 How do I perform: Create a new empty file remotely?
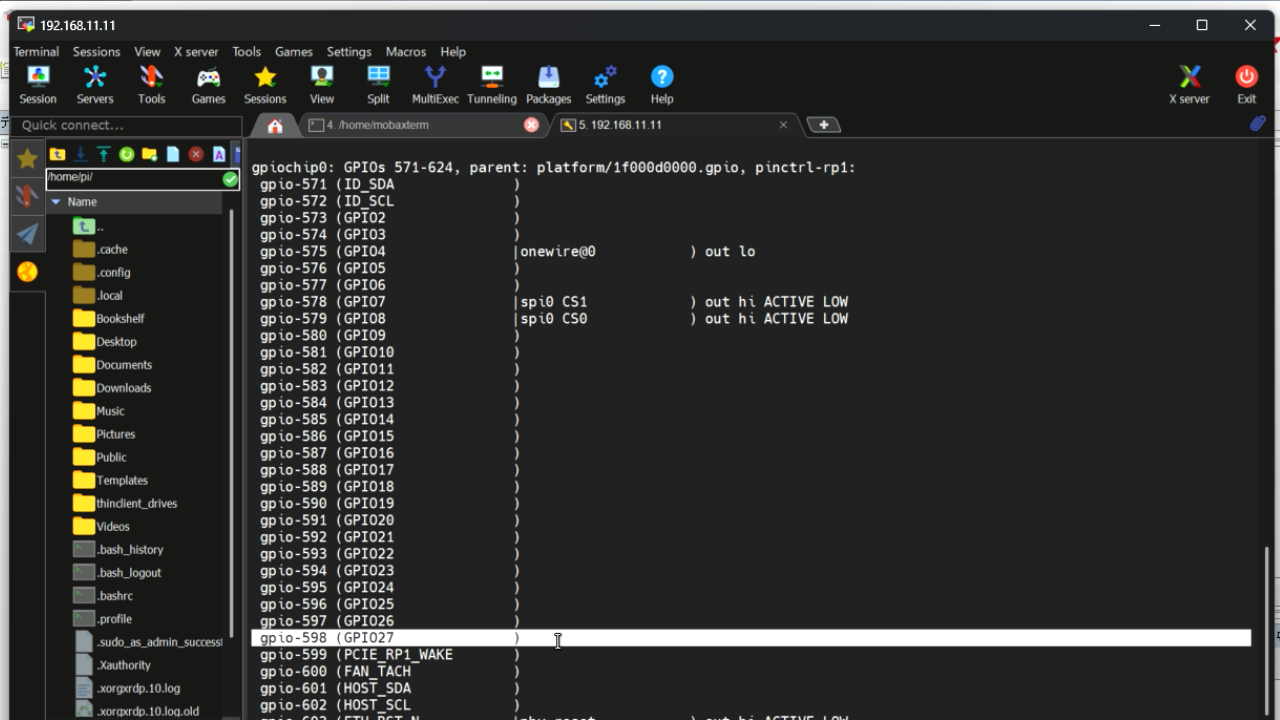172,154
